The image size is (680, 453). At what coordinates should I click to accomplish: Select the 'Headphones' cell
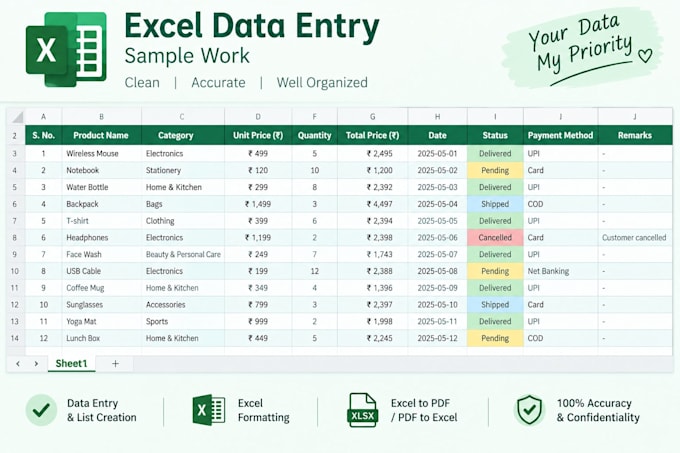[101, 238]
